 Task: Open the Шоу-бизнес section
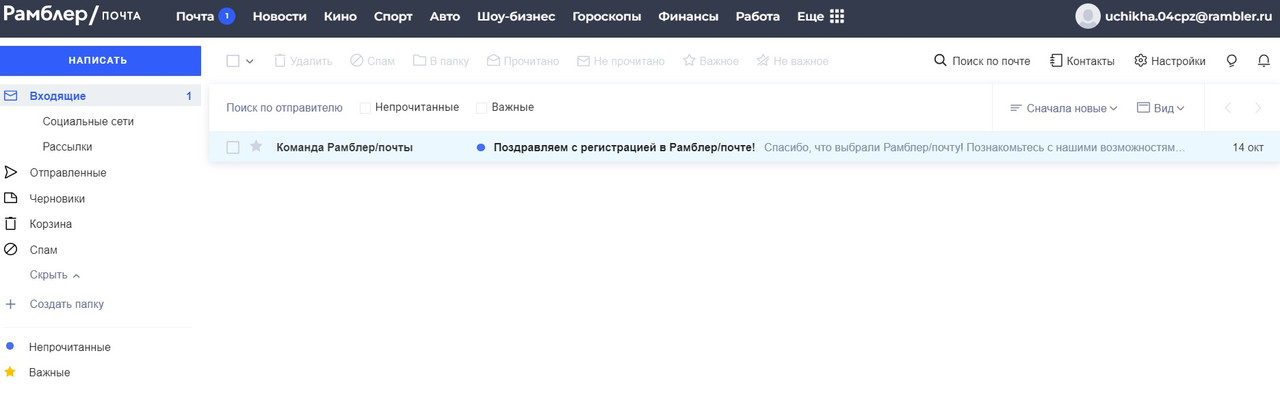(516, 17)
